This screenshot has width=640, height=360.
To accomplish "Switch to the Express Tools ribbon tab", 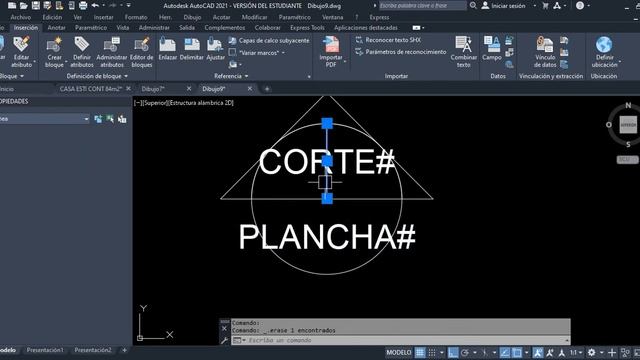I will click(x=307, y=28).
